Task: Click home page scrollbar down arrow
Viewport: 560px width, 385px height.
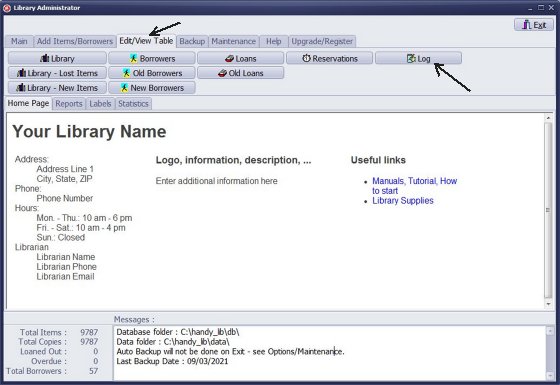Action: point(548,304)
